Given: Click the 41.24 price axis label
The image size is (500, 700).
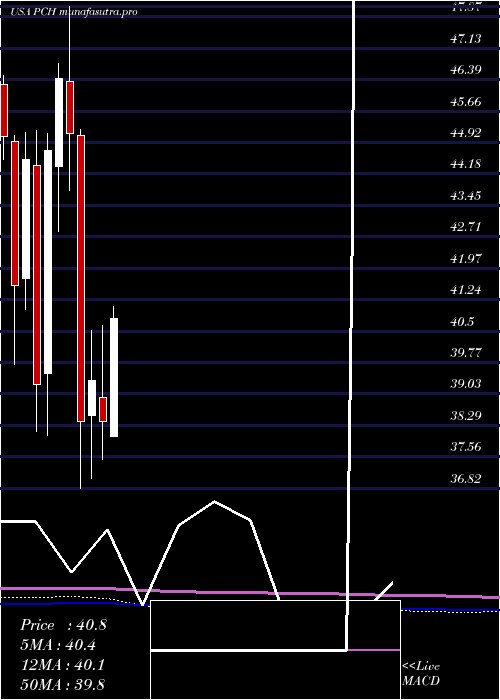Looking at the screenshot, I should [x=466, y=290].
